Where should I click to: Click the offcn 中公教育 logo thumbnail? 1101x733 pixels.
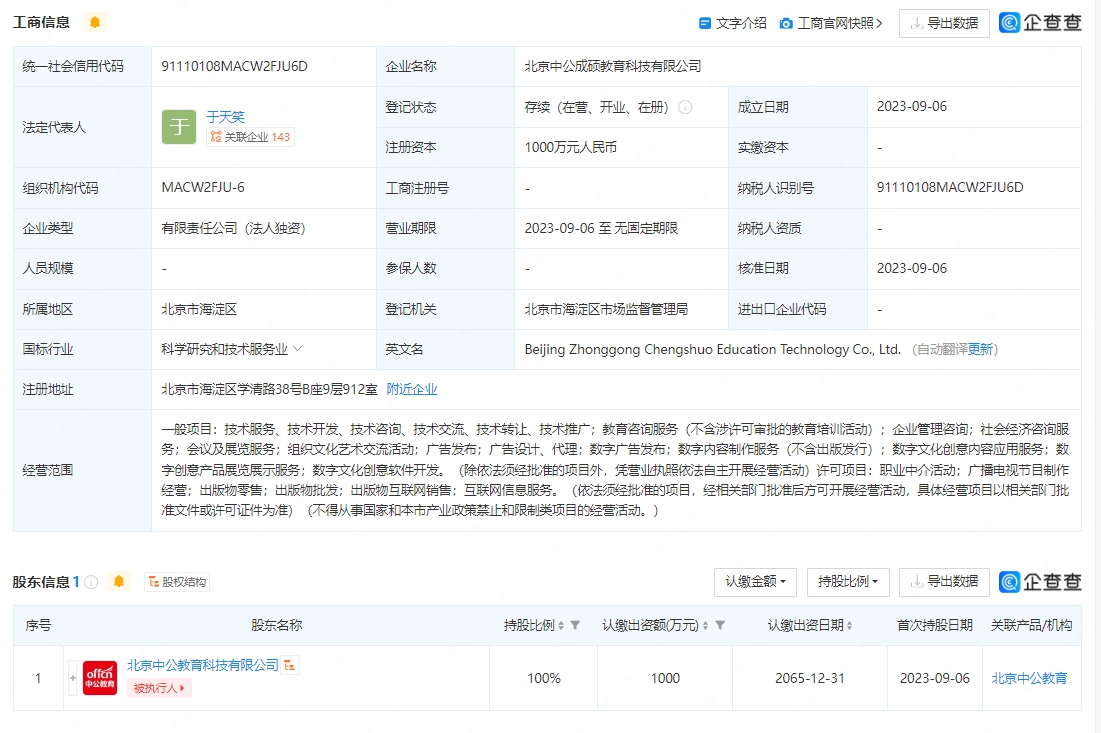100,678
